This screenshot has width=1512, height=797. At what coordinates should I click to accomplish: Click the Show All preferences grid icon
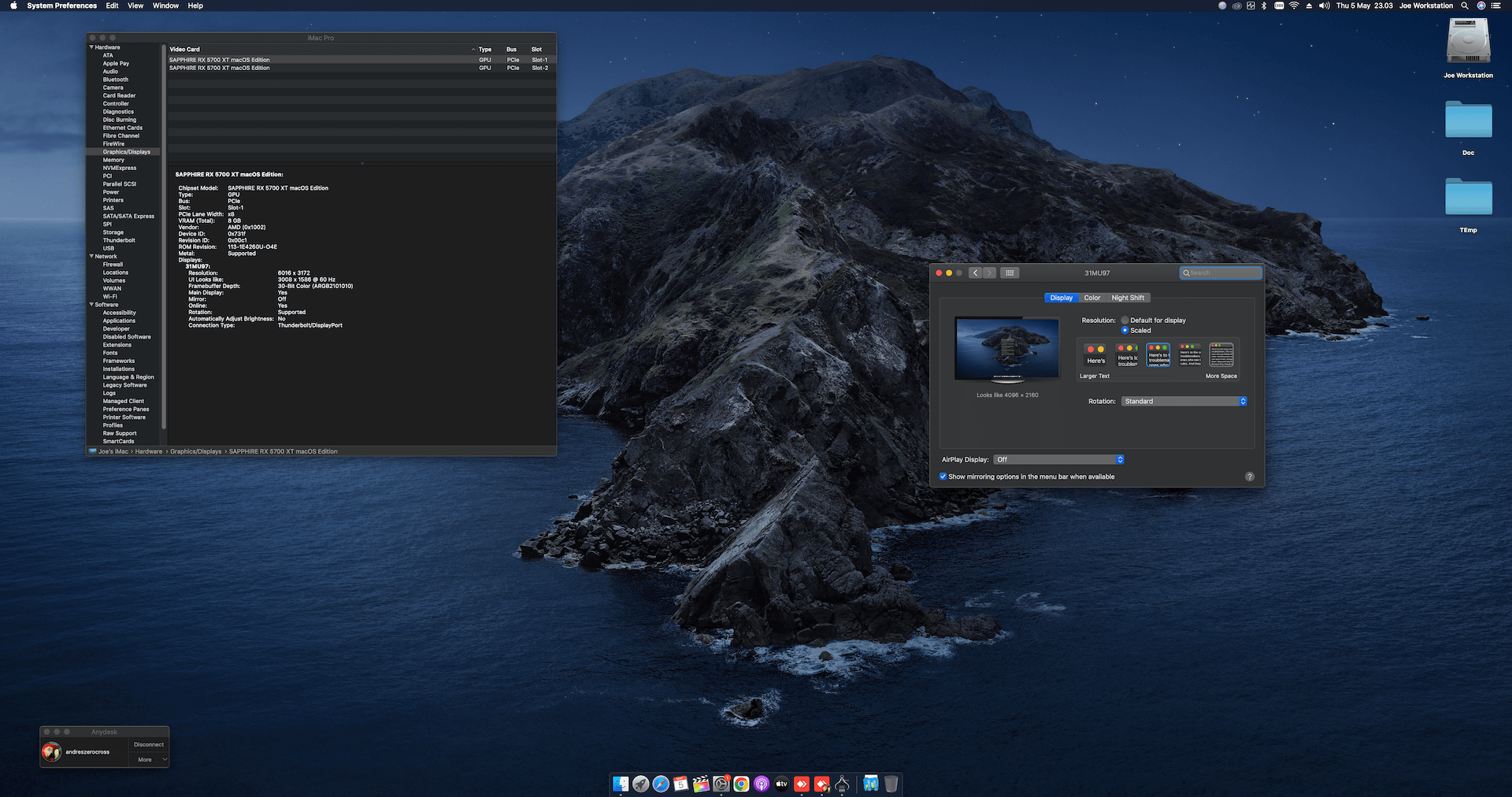[x=1010, y=273]
